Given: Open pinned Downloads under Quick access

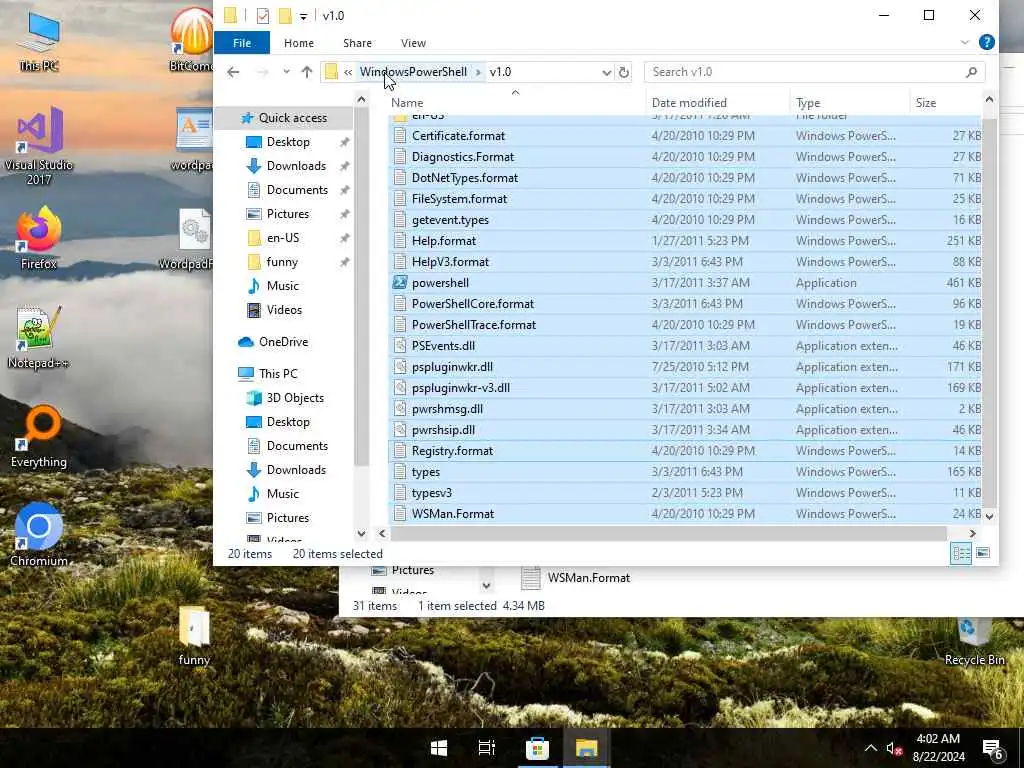Looking at the screenshot, I should coord(296,166).
